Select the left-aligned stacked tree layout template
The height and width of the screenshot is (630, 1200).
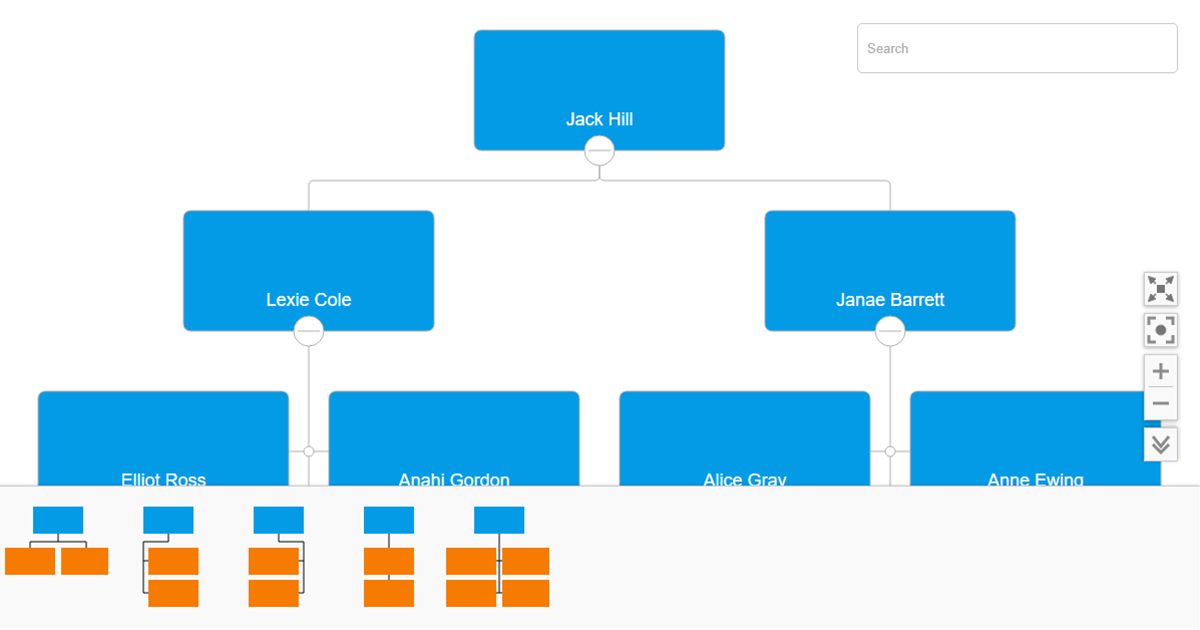point(170,555)
